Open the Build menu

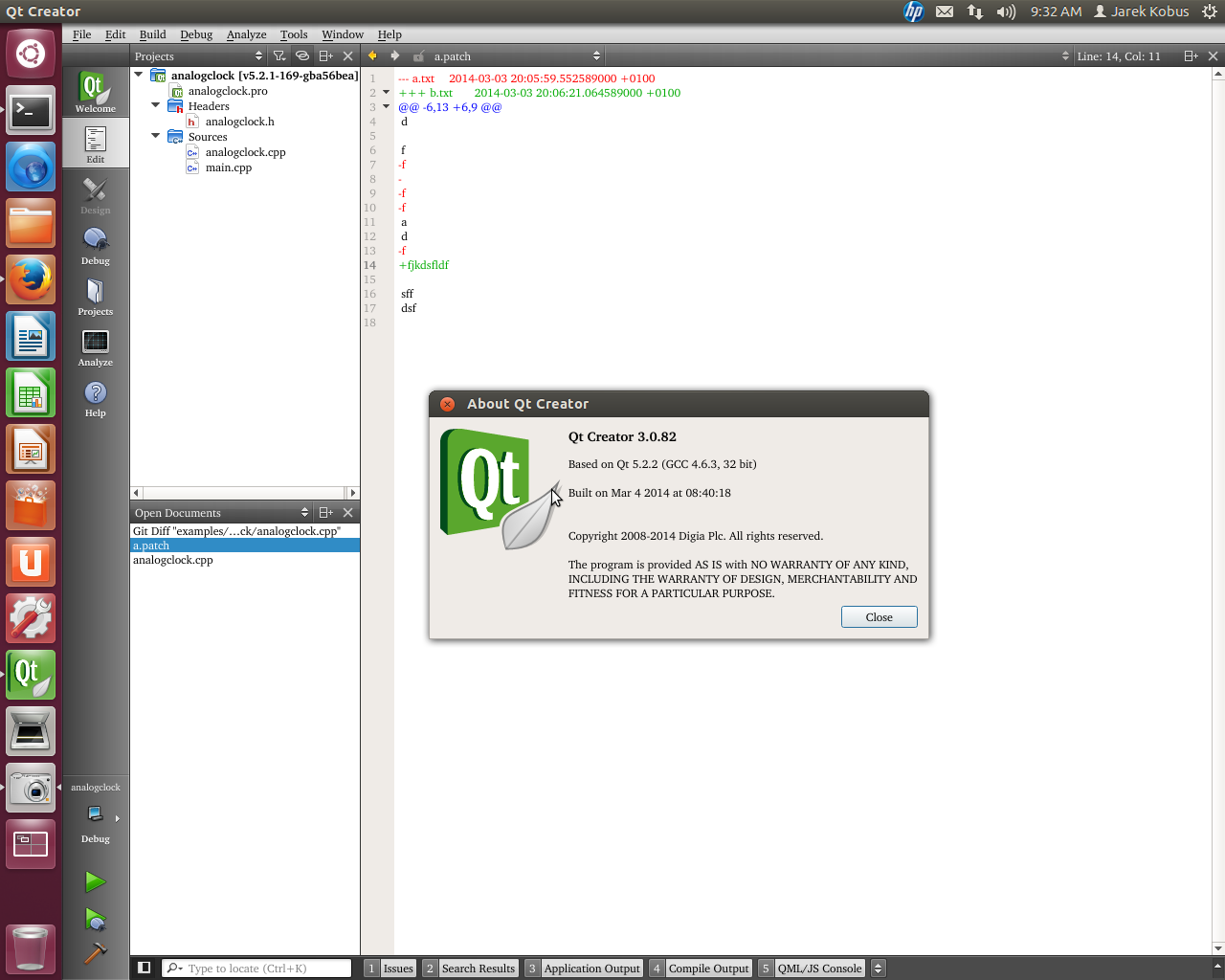coord(153,33)
